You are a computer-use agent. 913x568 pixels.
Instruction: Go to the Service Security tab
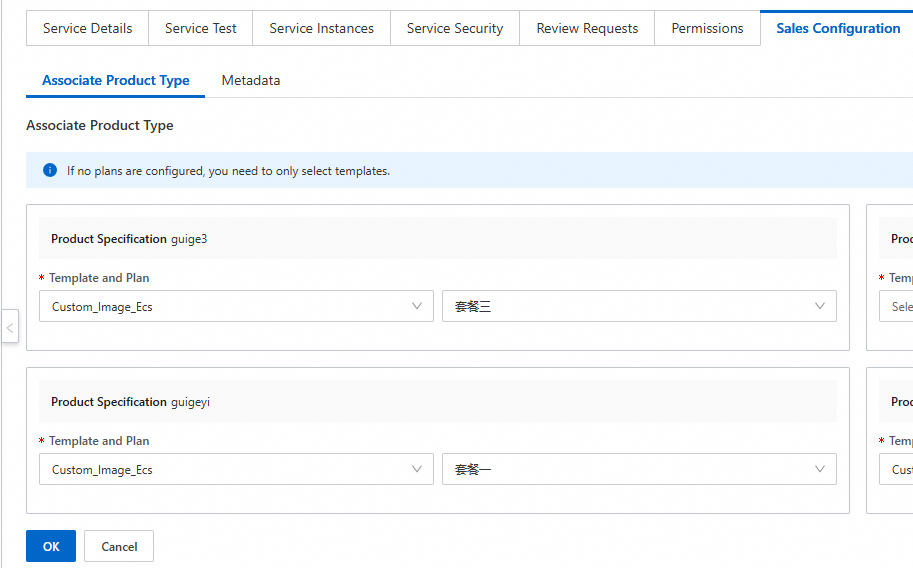click(x=455, y=28)
